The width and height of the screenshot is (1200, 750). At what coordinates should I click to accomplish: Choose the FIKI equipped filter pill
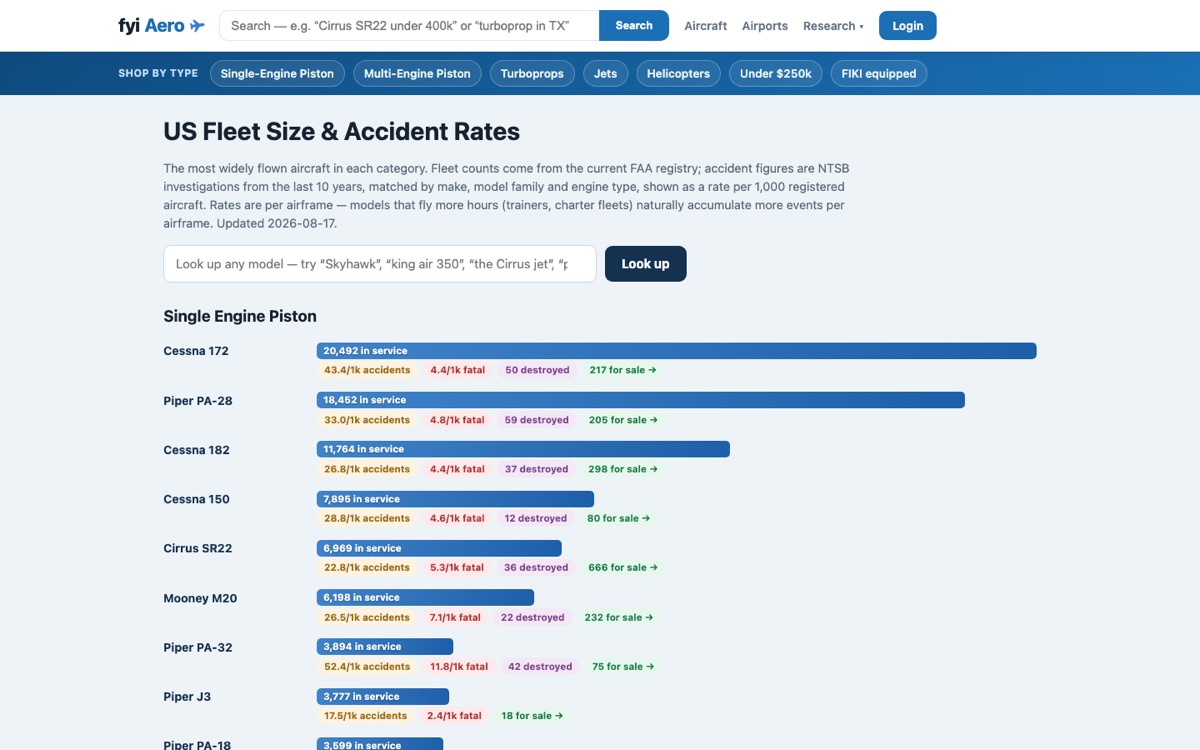point(879,73)
